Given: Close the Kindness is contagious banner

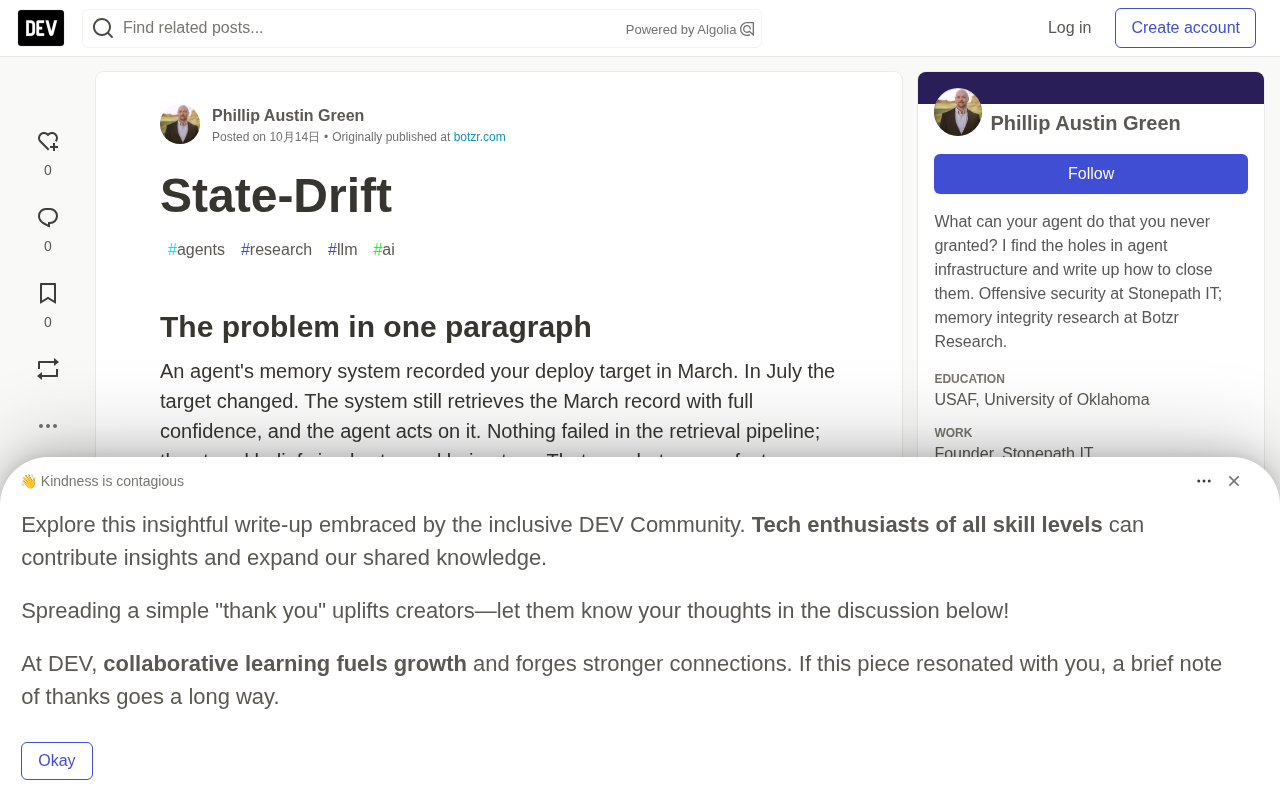Looking at the screenshot, I should [1234, 481].
